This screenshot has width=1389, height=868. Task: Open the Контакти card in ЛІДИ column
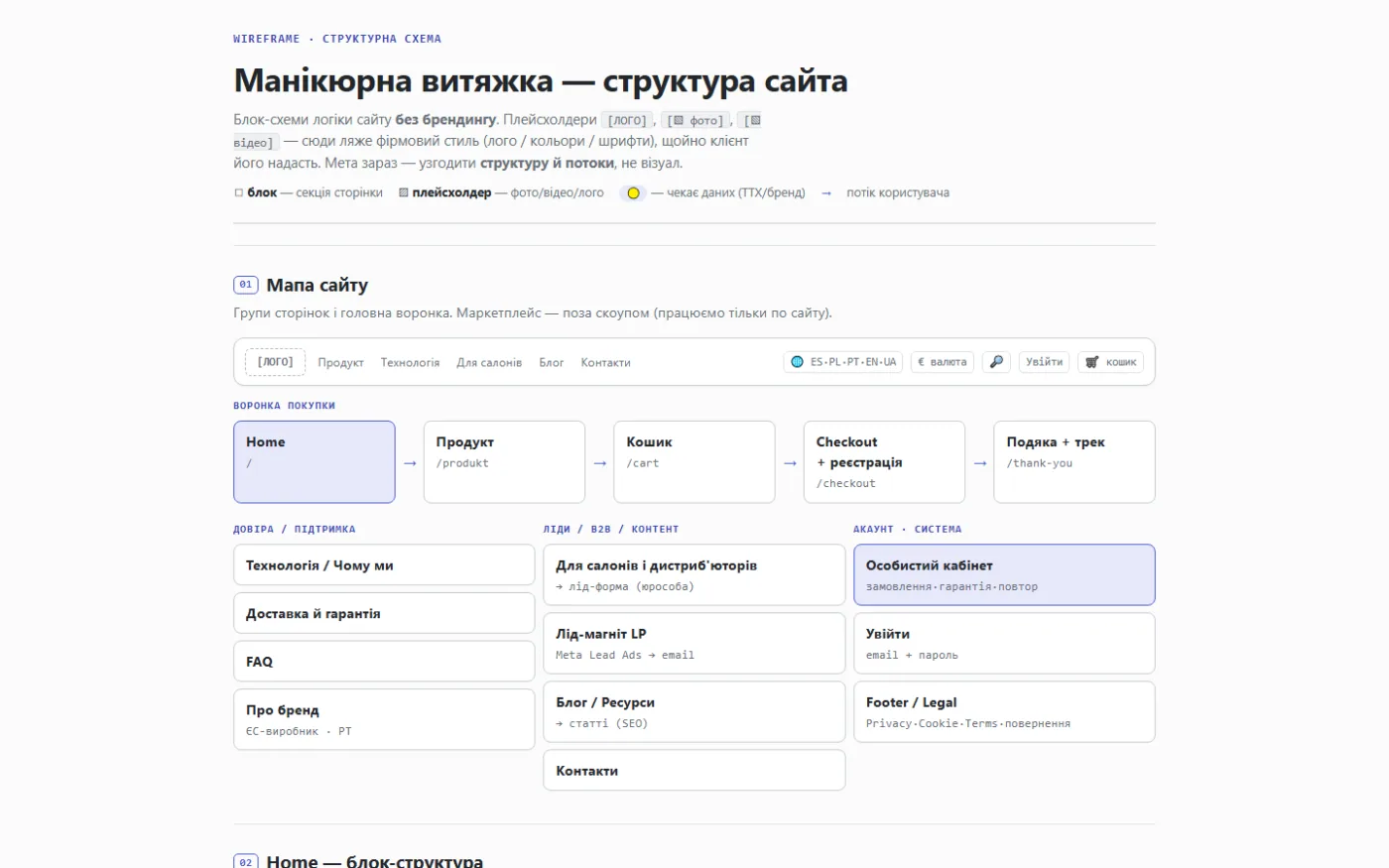(694, 771)
